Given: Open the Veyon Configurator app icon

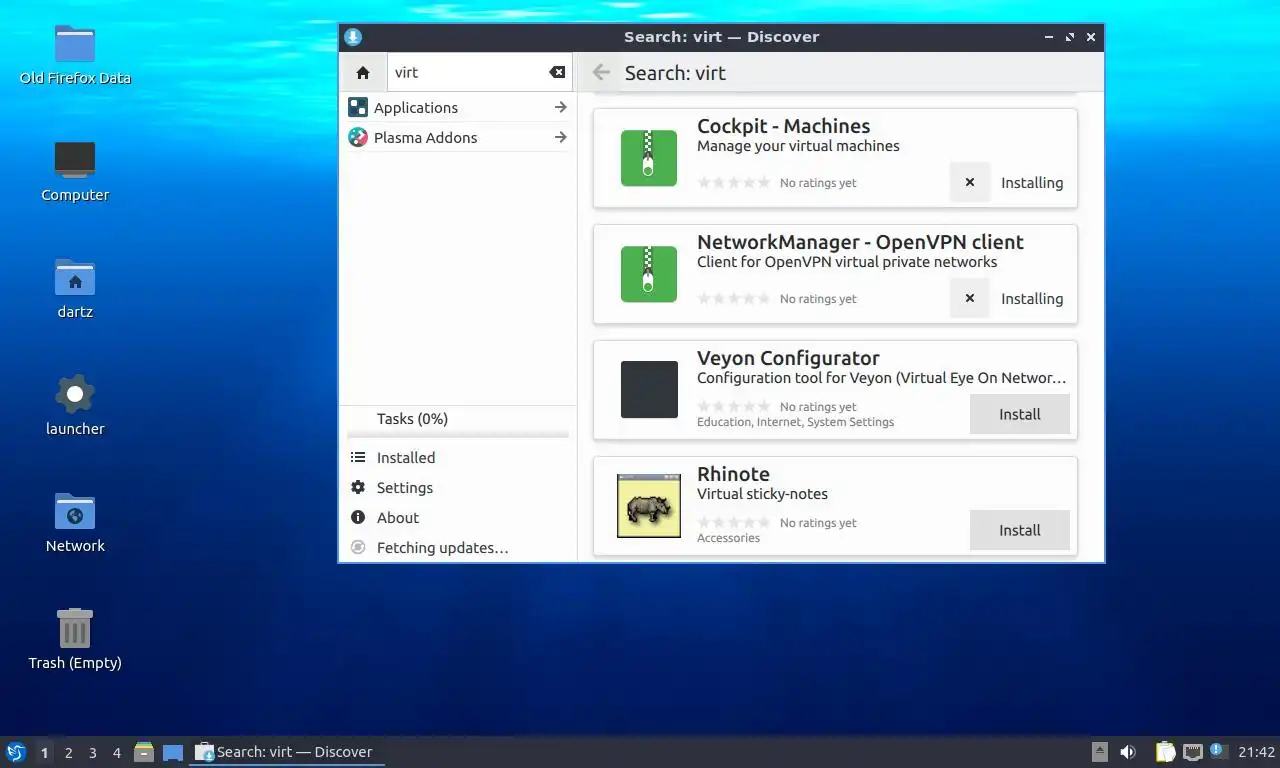Looking at the screenshot, I should [x=649, y=390].
